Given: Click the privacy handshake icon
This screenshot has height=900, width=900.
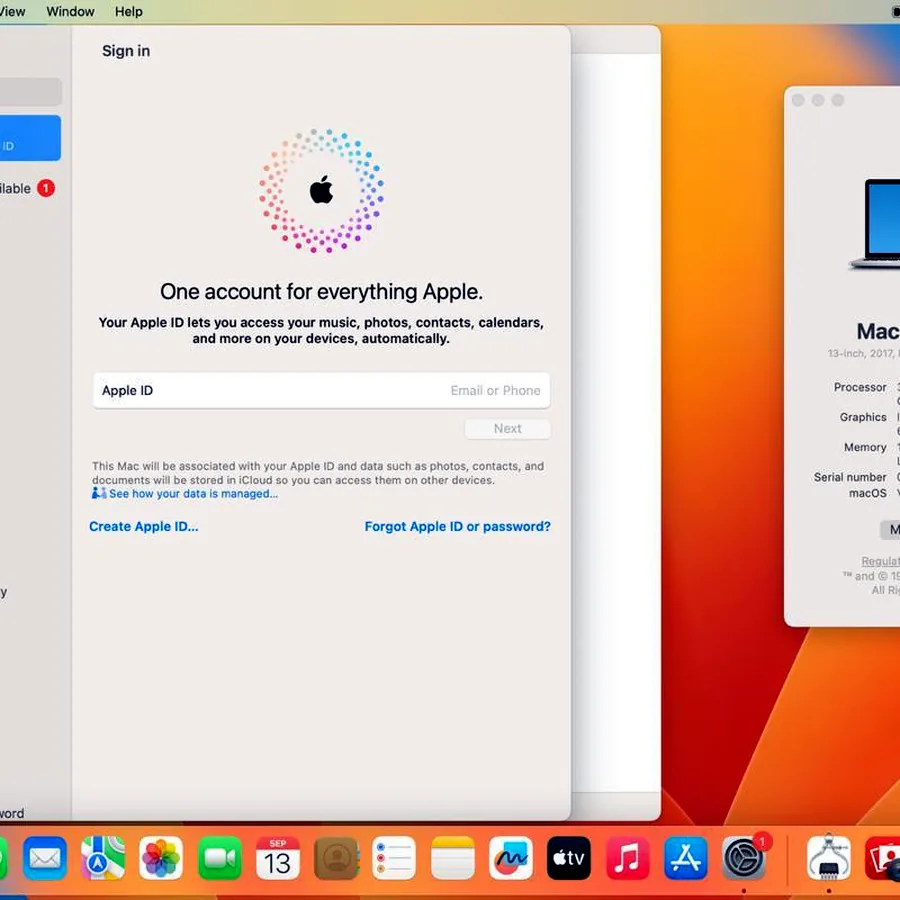Looking at the screenshot, I should [x=99, y=493].
